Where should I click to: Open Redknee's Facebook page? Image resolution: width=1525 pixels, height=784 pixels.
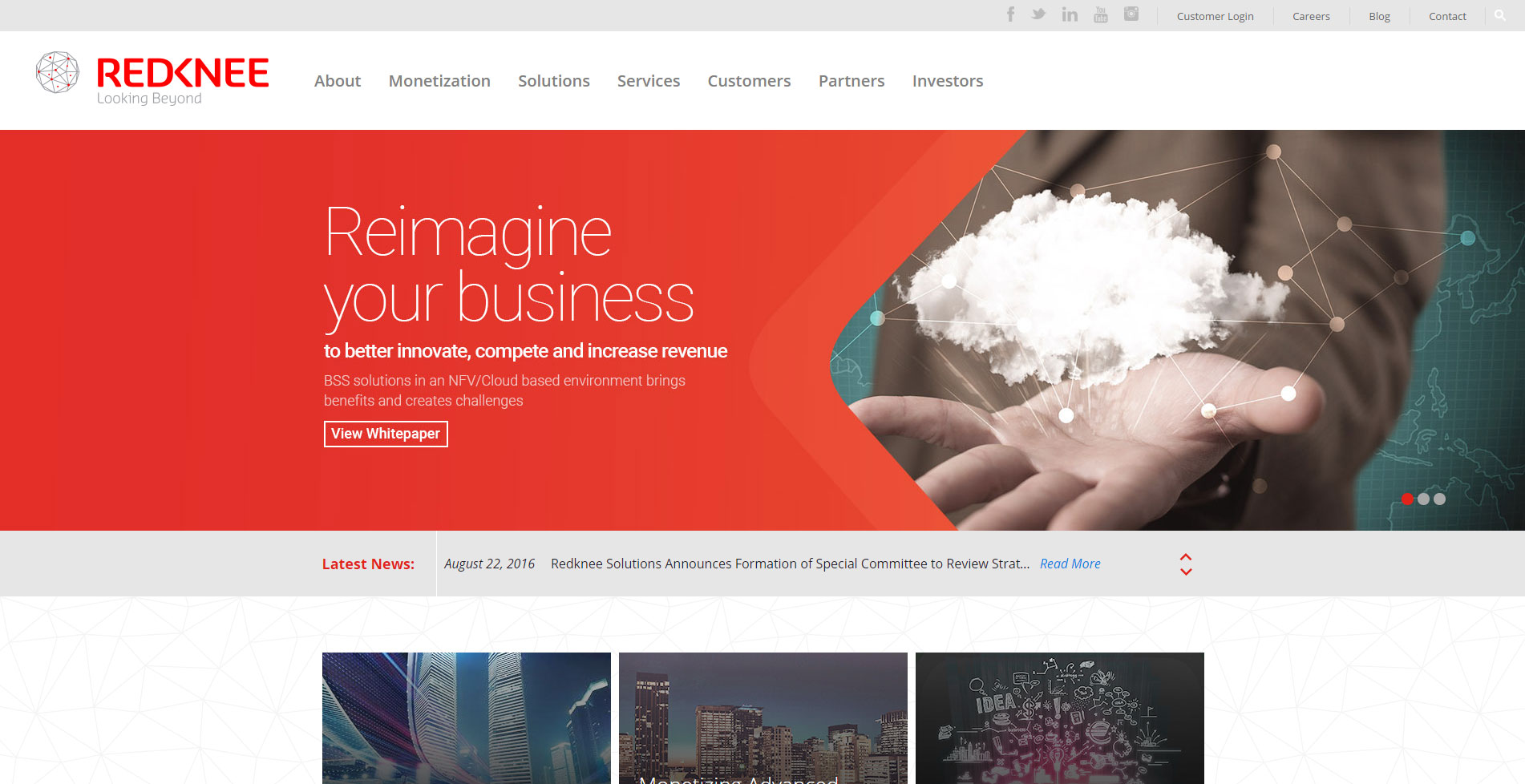point(1009,14)
